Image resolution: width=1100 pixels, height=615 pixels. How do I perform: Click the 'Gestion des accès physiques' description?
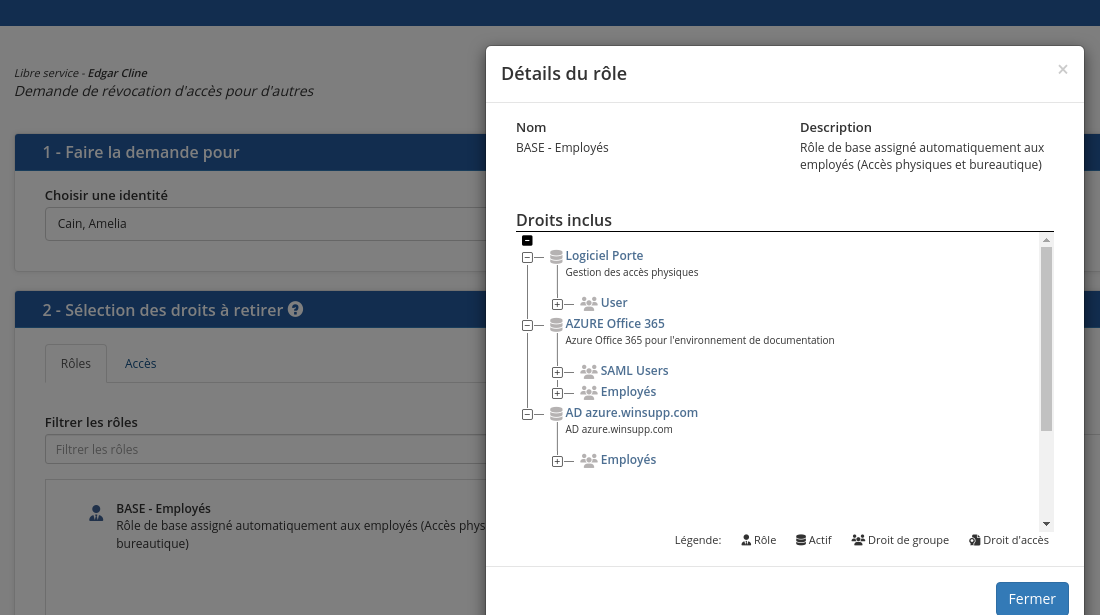click(631, 272)
